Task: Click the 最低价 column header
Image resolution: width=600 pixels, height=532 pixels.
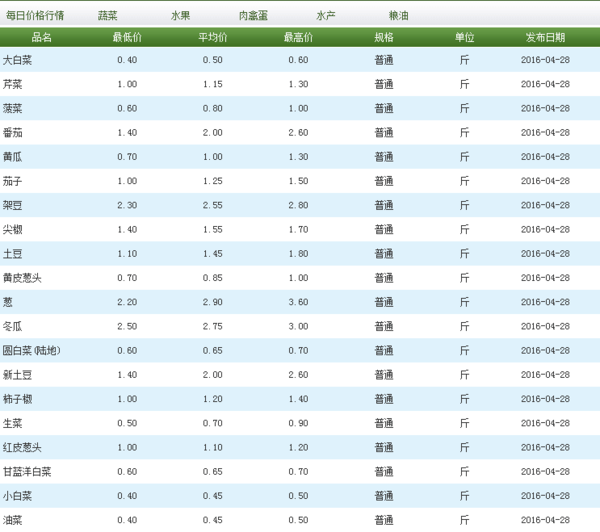Action: [127, 37]
